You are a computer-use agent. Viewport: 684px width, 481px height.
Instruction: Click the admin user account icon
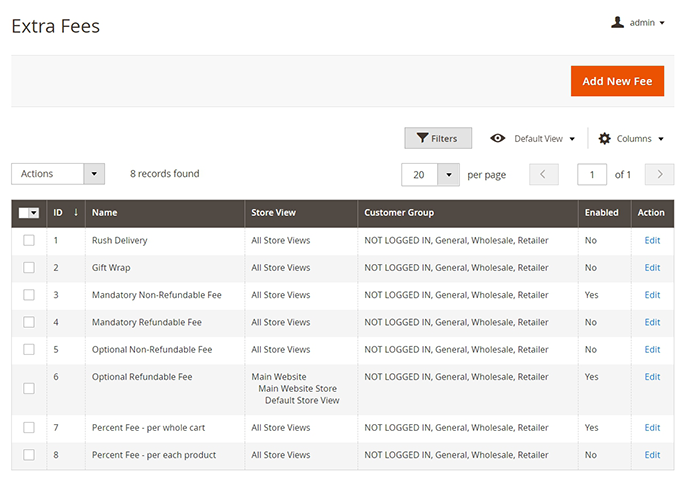click(x=617, y=22)
